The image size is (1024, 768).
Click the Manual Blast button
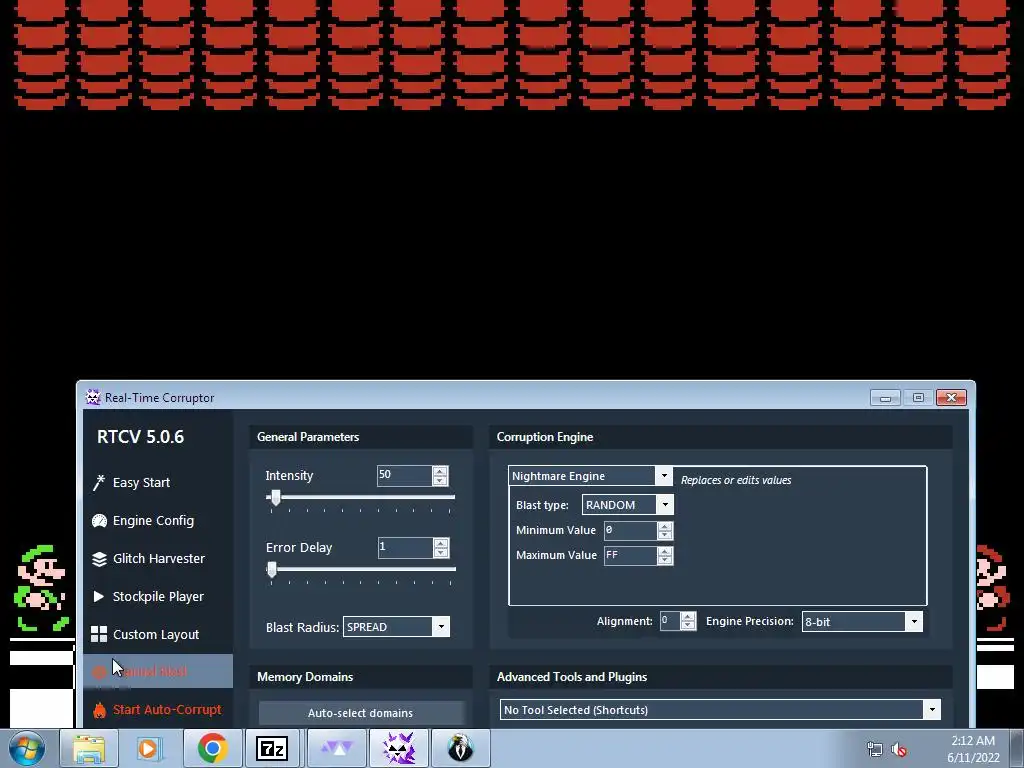pyautogui.click(x=157, y=671)
